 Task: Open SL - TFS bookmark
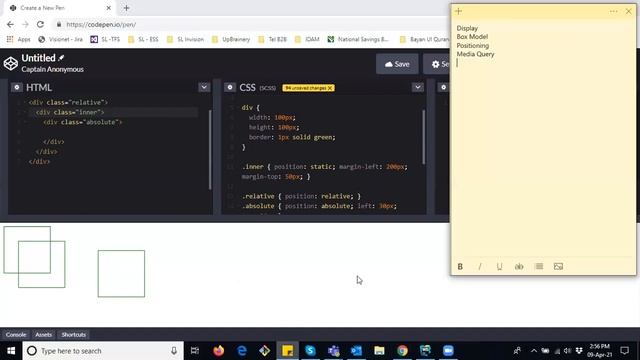(x=105, y=39)
